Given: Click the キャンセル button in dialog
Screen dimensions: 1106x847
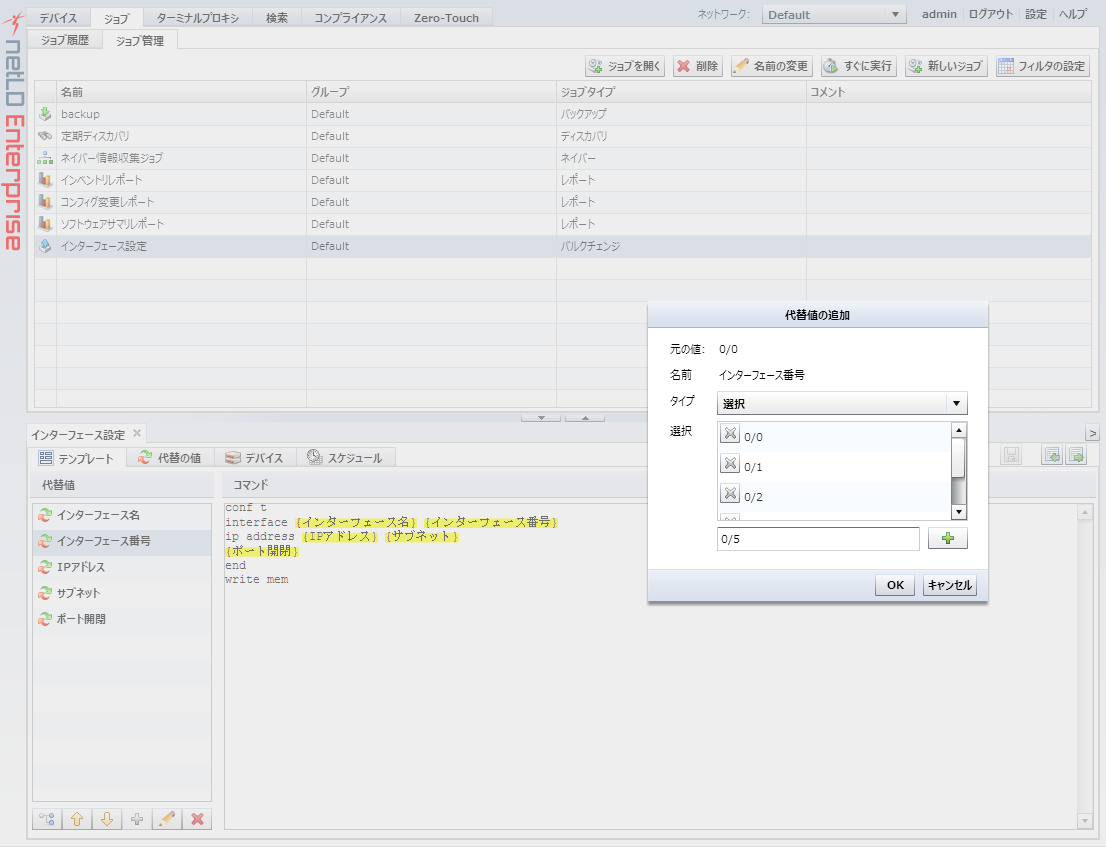Looking at the screenshot, I should (x=949, y=585).
